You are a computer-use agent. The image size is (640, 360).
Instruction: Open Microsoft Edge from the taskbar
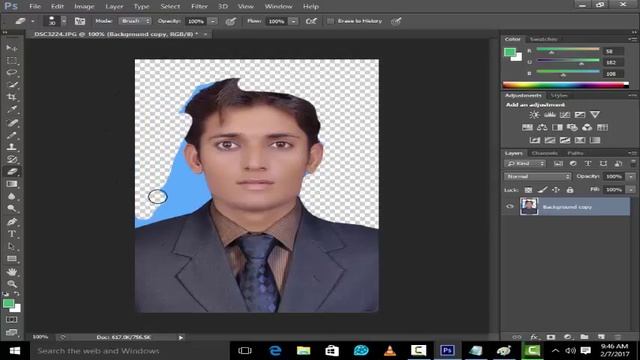click(276, 351)
